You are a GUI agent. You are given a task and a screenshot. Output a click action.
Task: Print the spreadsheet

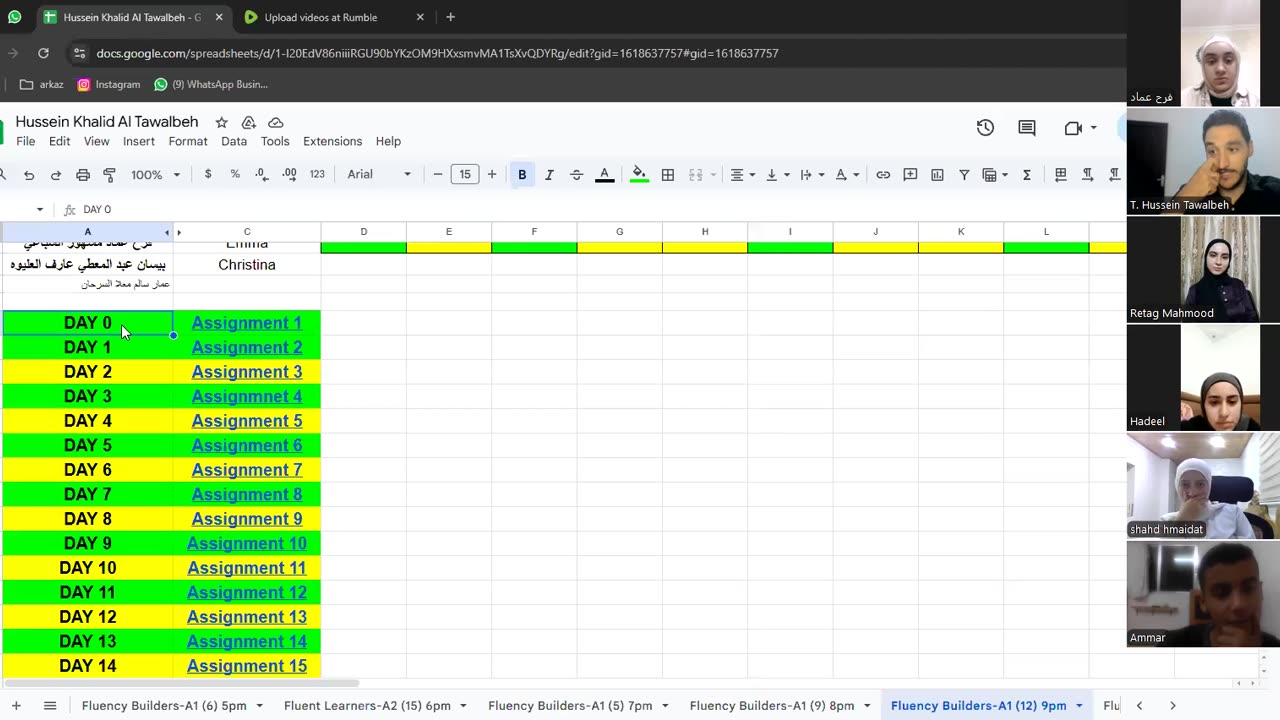[x=83, y=175]
